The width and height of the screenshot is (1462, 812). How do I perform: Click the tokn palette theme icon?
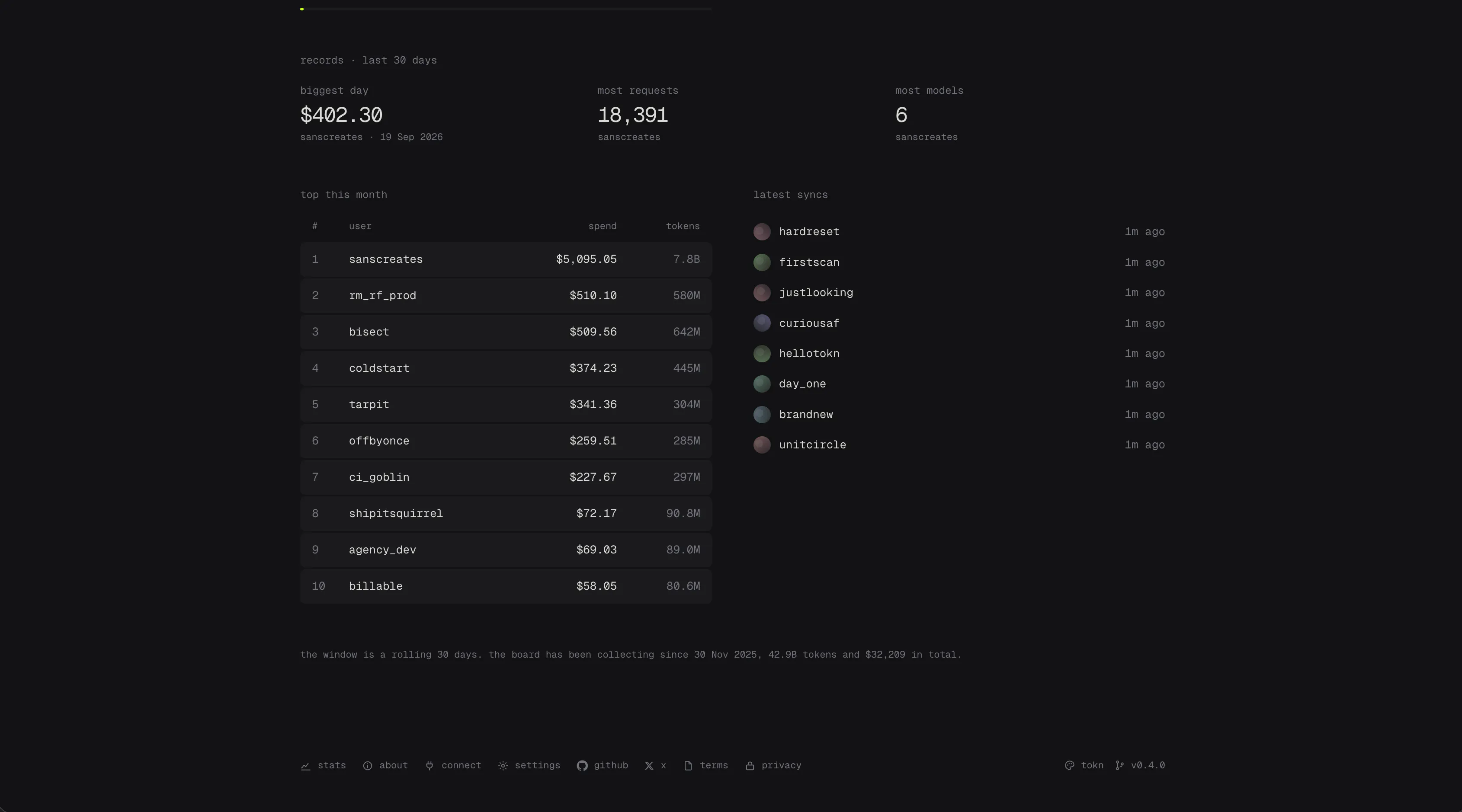pyautogui.click(x=1069, y=765)
